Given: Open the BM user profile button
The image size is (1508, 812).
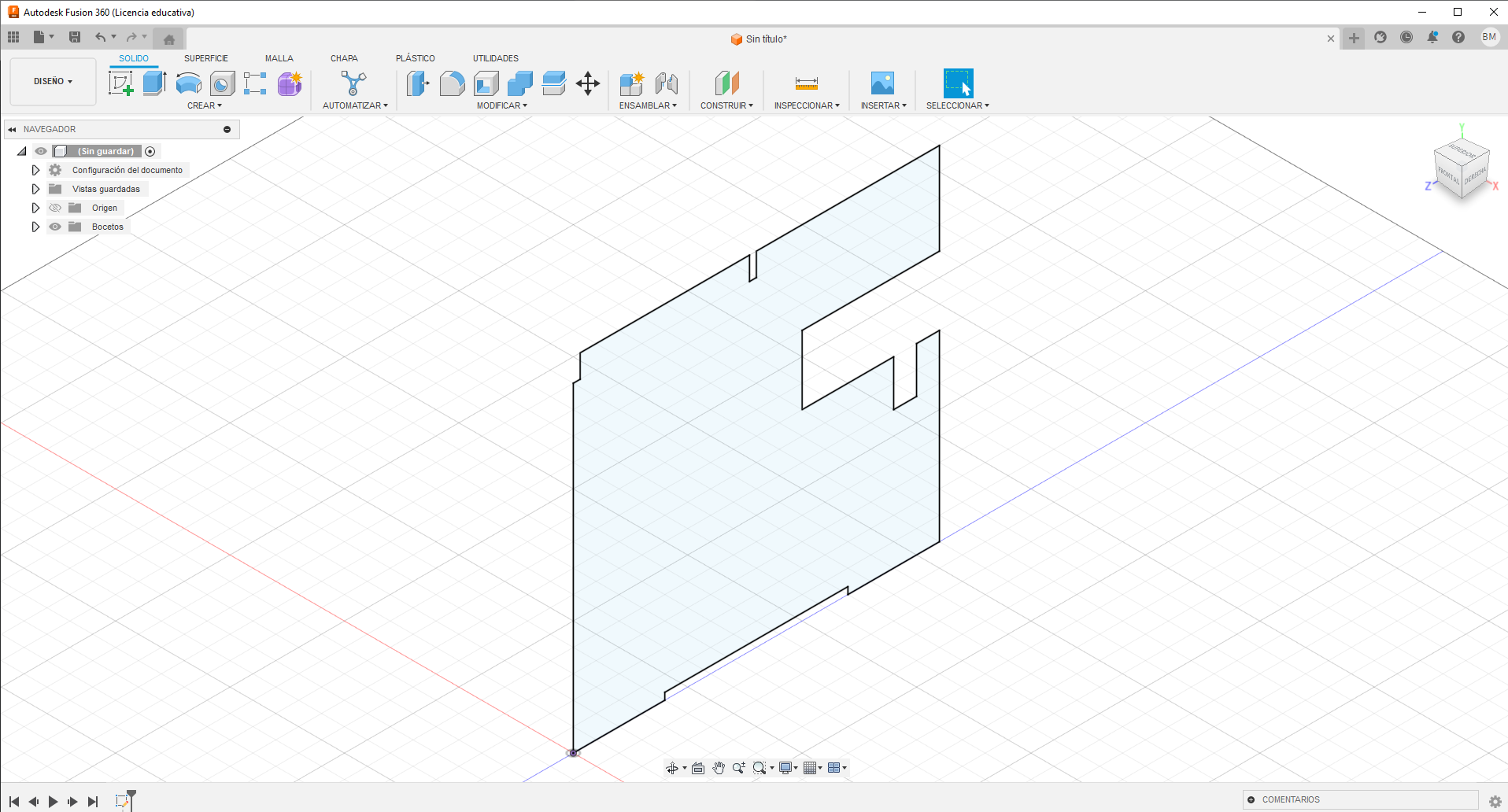Looking at the screenshot, I should pyautogui.click(x=1489, y=37).
